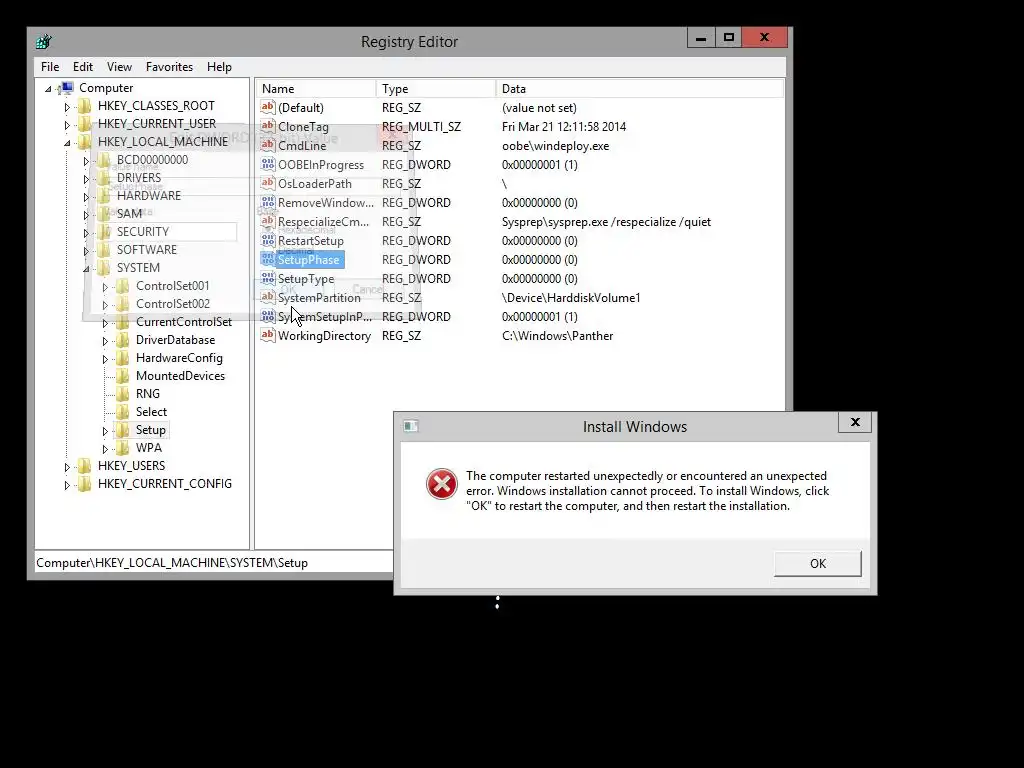Close the Install Windows error dialog
Image resolution: width=1024 pixels, height=768 pixels.
tap(855, 423)
